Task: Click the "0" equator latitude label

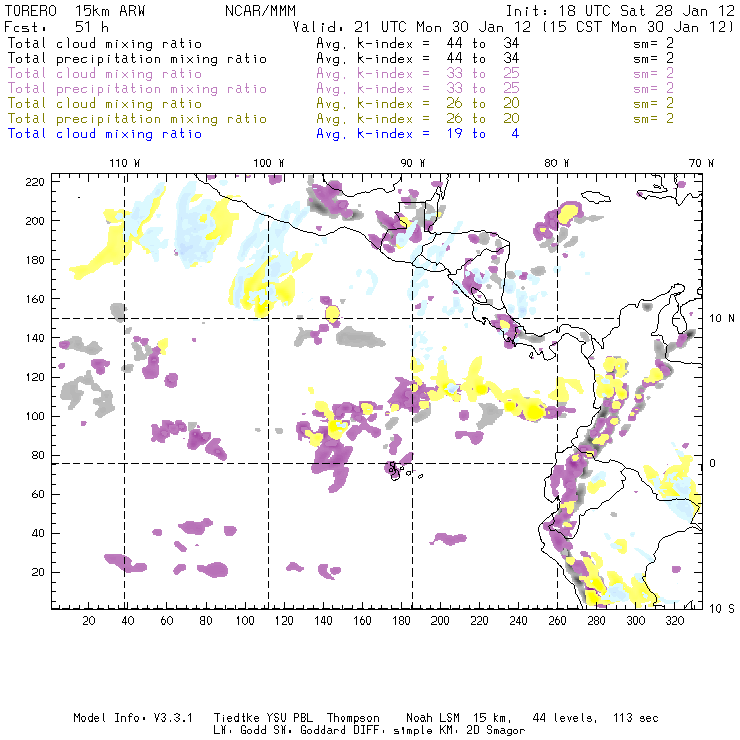Action: 713,463
